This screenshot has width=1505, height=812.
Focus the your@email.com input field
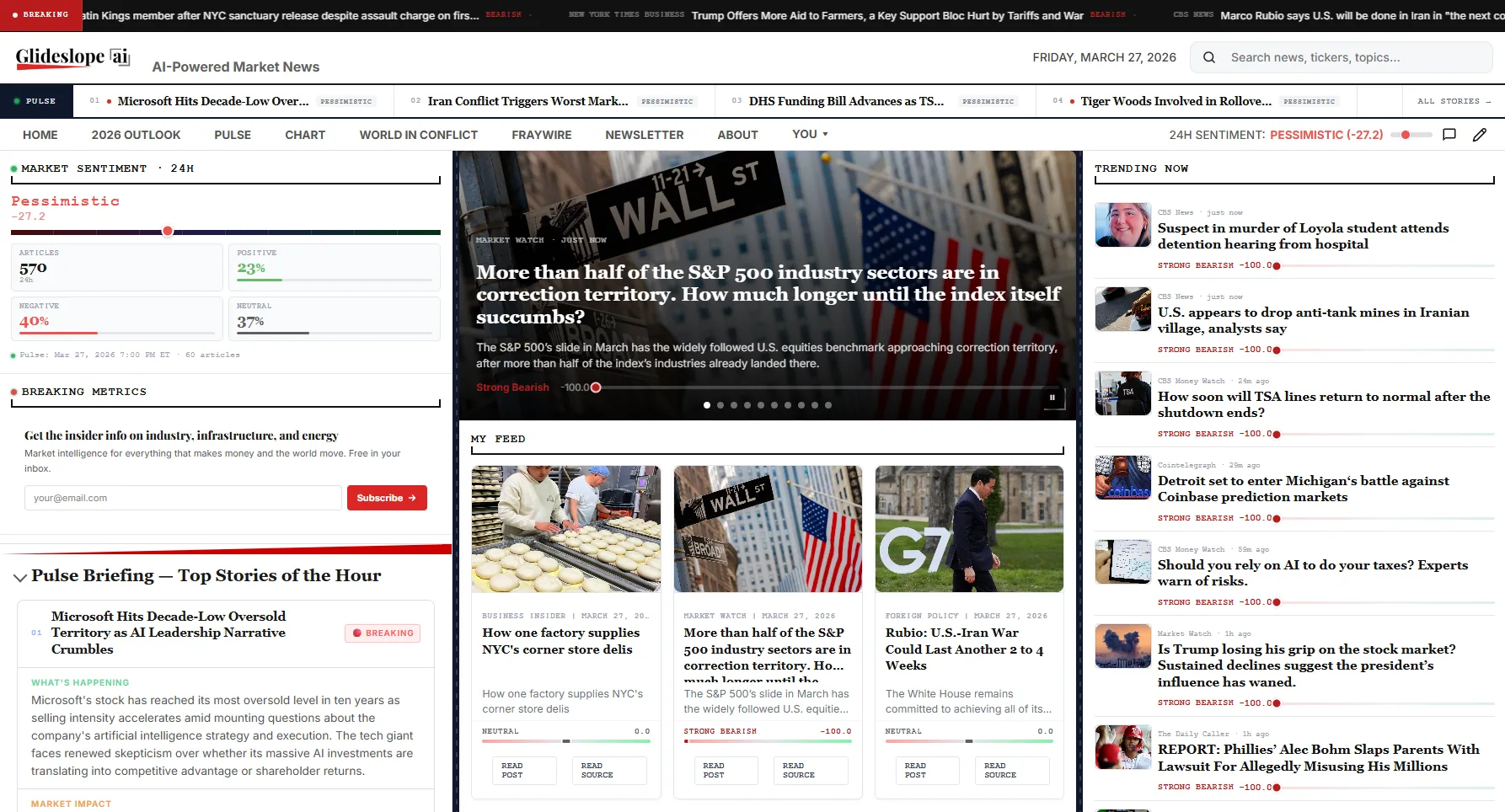pyautogui.click(x=183, y=498)
